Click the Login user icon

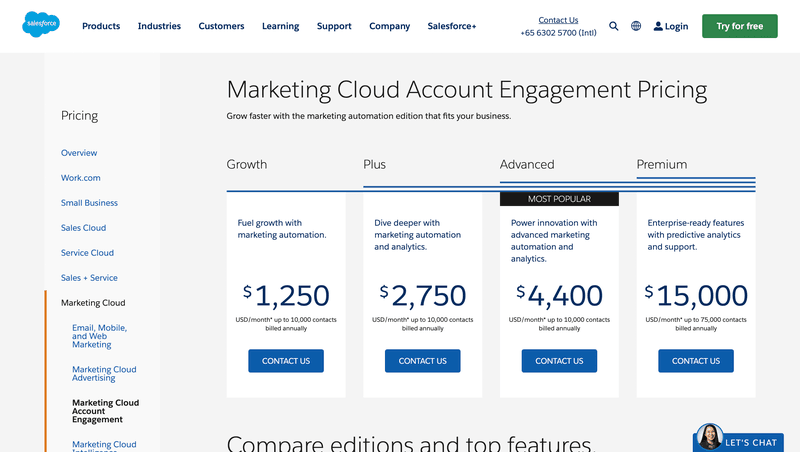(658, 26)
